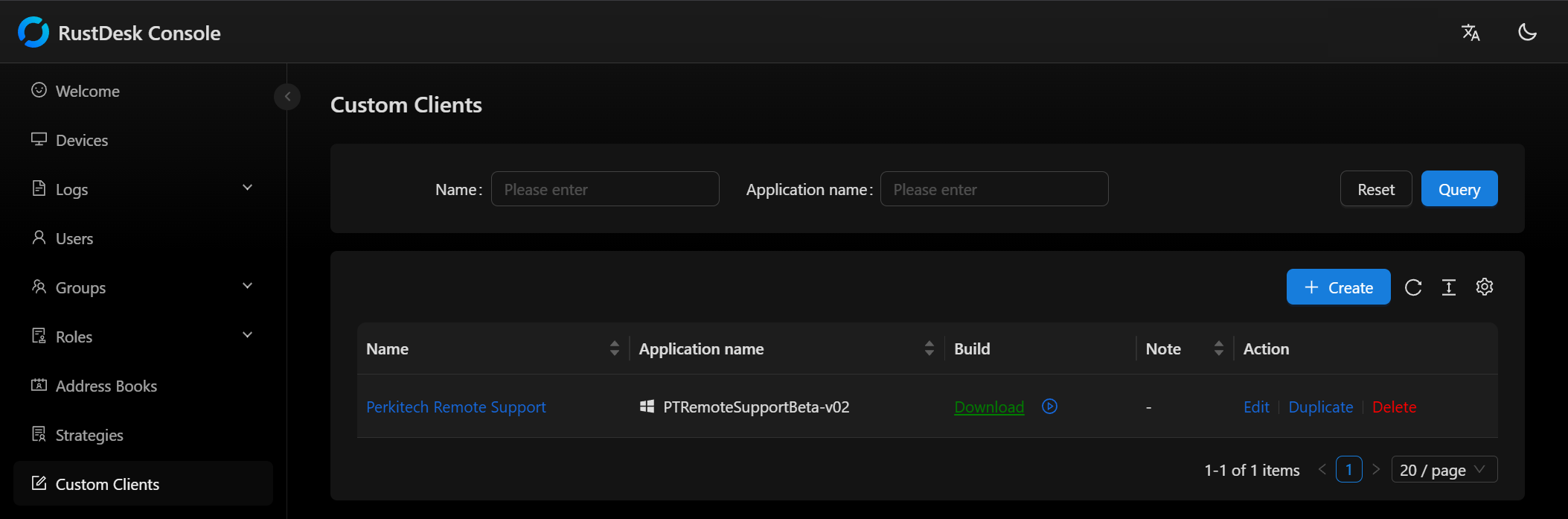Toggle dark mode moon icon

[x=1527, y=32]
